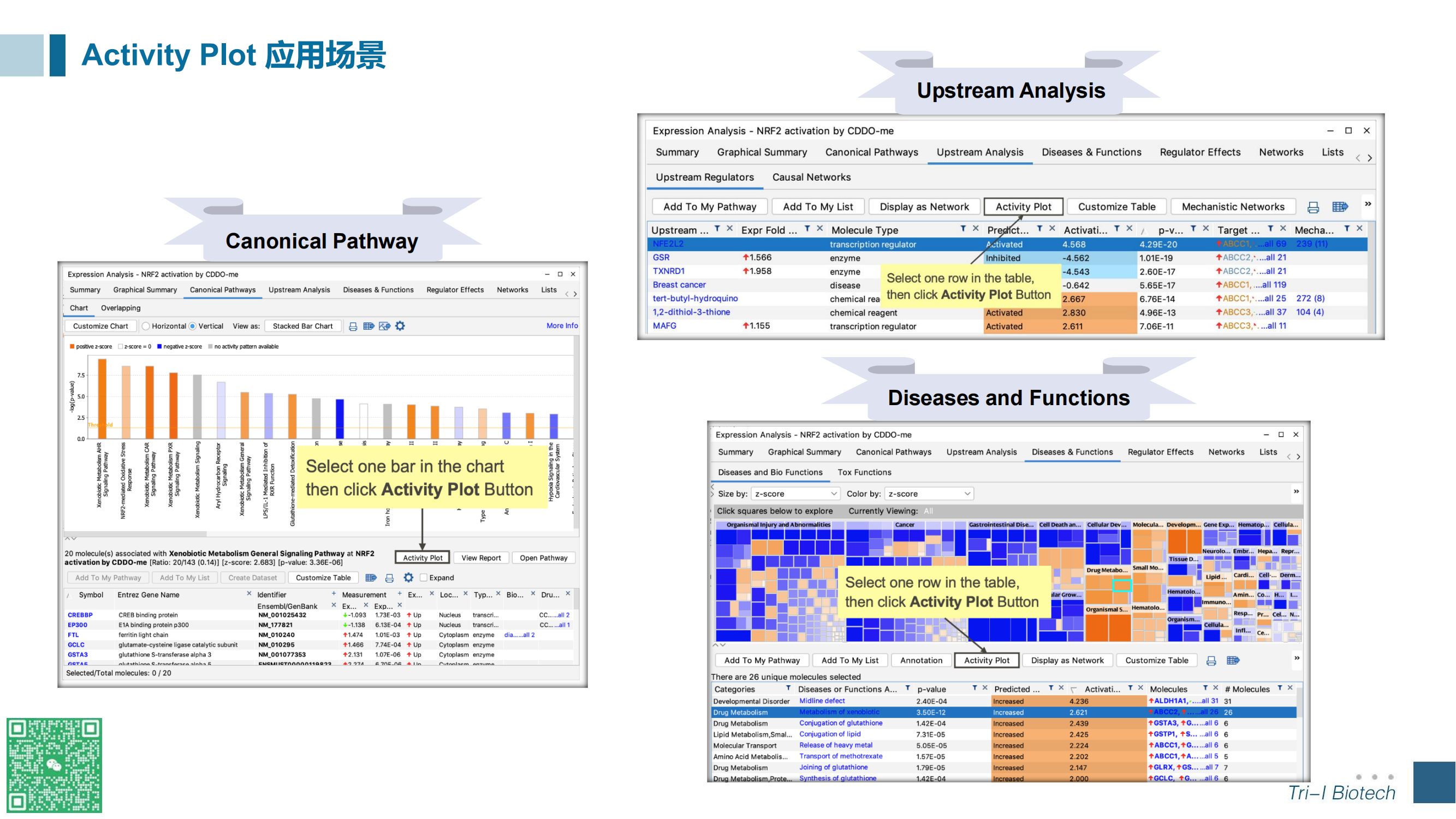Print the Diseases and Functions table

tap(1211, 660)
